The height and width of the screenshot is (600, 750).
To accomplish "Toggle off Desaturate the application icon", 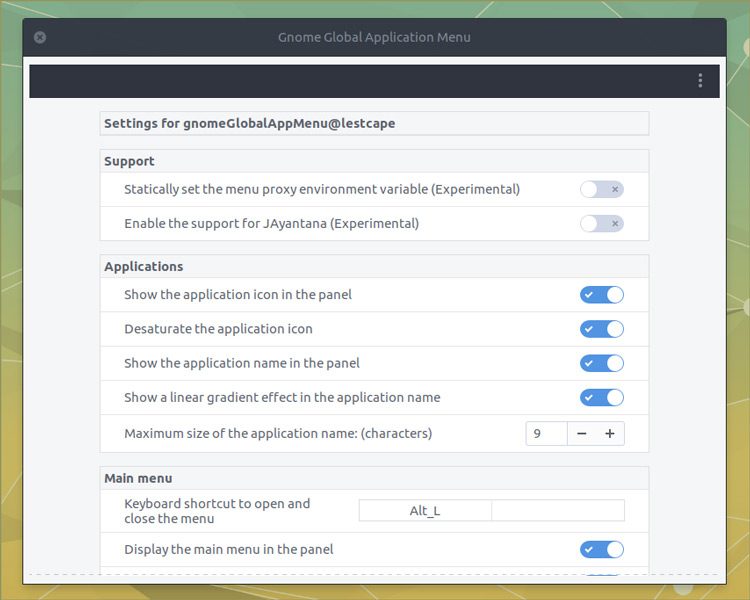I will coord(602,329).
